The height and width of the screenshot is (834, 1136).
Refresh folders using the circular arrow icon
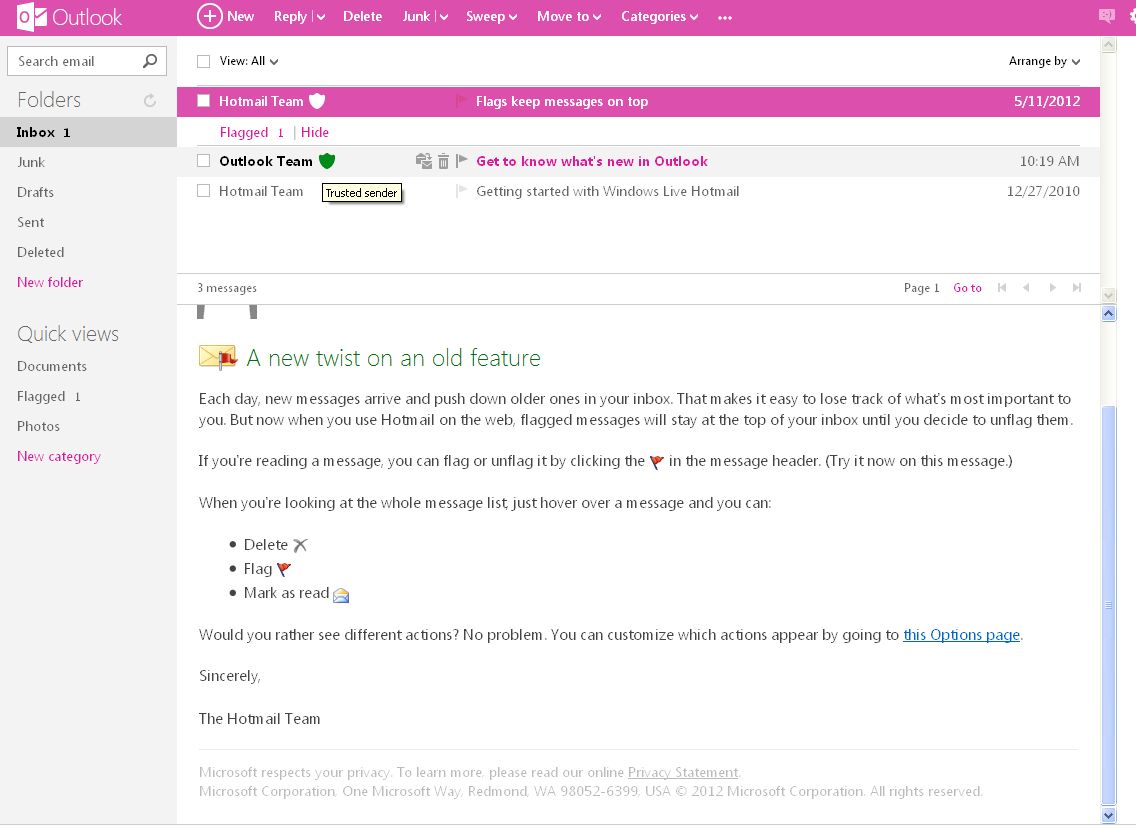pyautogui.click(x=149, y=101)
